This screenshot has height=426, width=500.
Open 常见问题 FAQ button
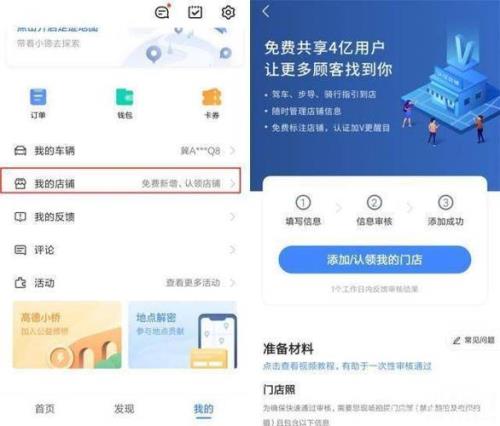tap(473, 340)
